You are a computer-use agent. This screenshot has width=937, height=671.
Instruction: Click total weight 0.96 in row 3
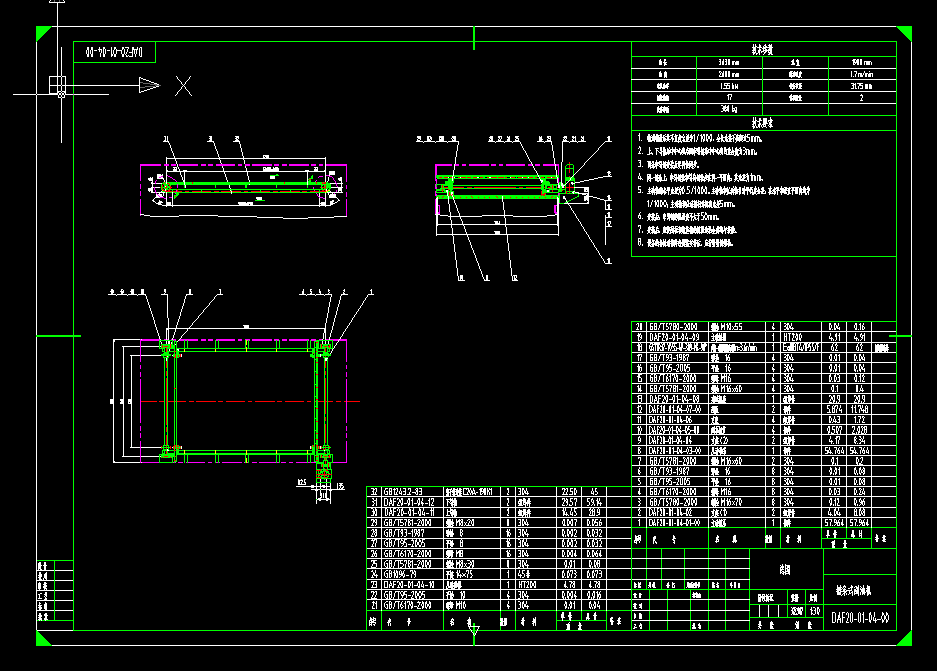(859, 503)
